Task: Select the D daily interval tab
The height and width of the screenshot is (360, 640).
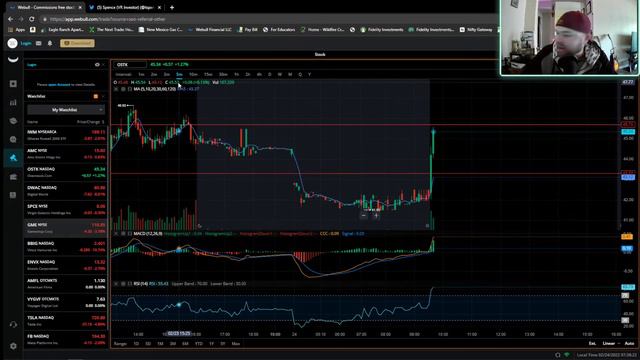Action: pyautogui.click(x=269, y=75)
